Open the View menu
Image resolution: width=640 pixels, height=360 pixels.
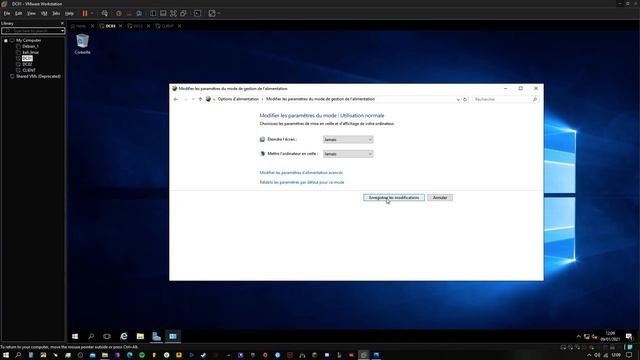[x=31, y=13]
